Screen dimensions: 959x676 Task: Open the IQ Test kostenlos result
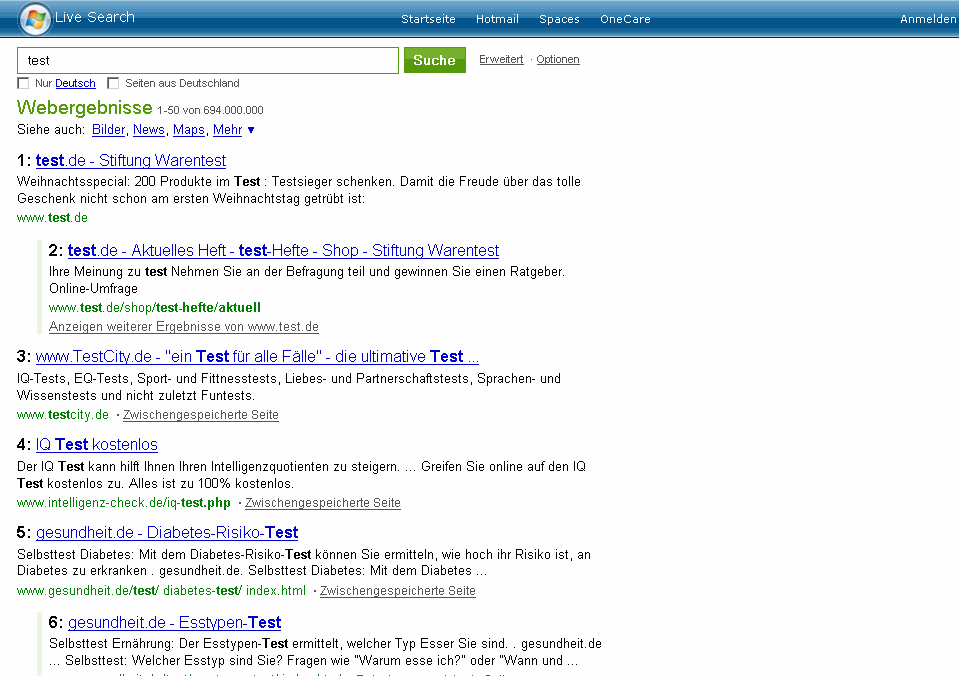pyautogui.click(x=97, y=444)
